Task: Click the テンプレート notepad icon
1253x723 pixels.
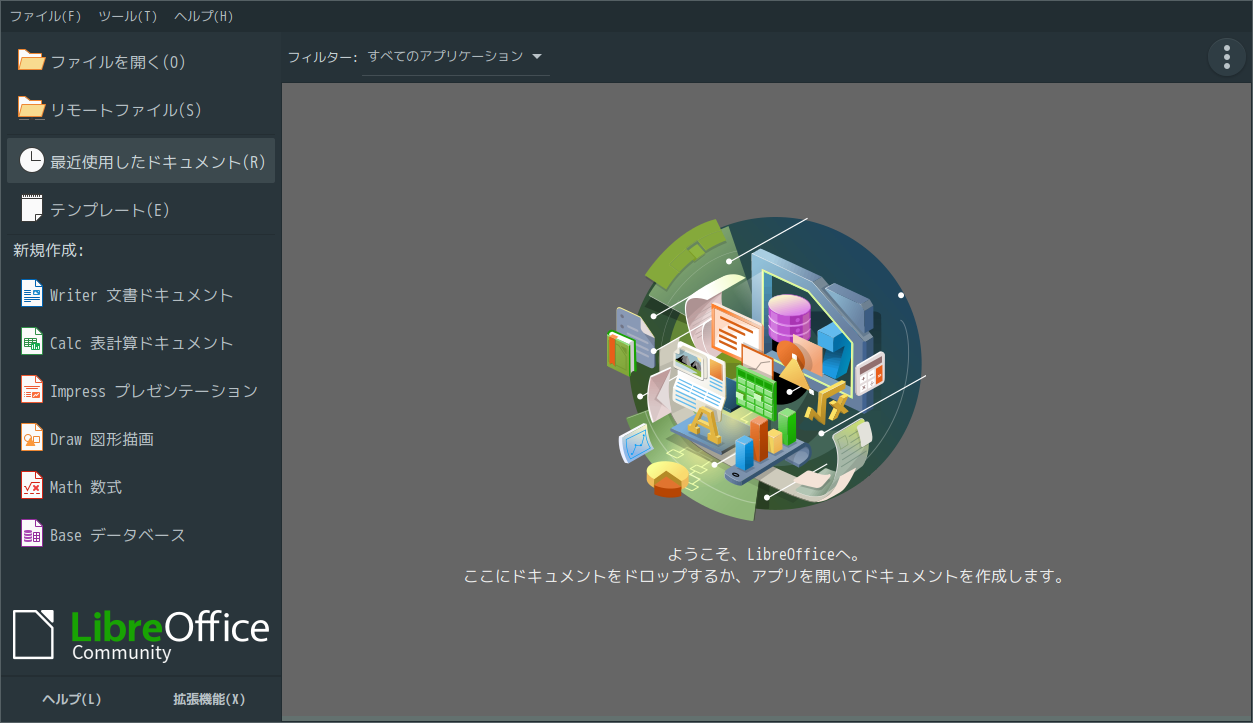Action: [32, 209]
